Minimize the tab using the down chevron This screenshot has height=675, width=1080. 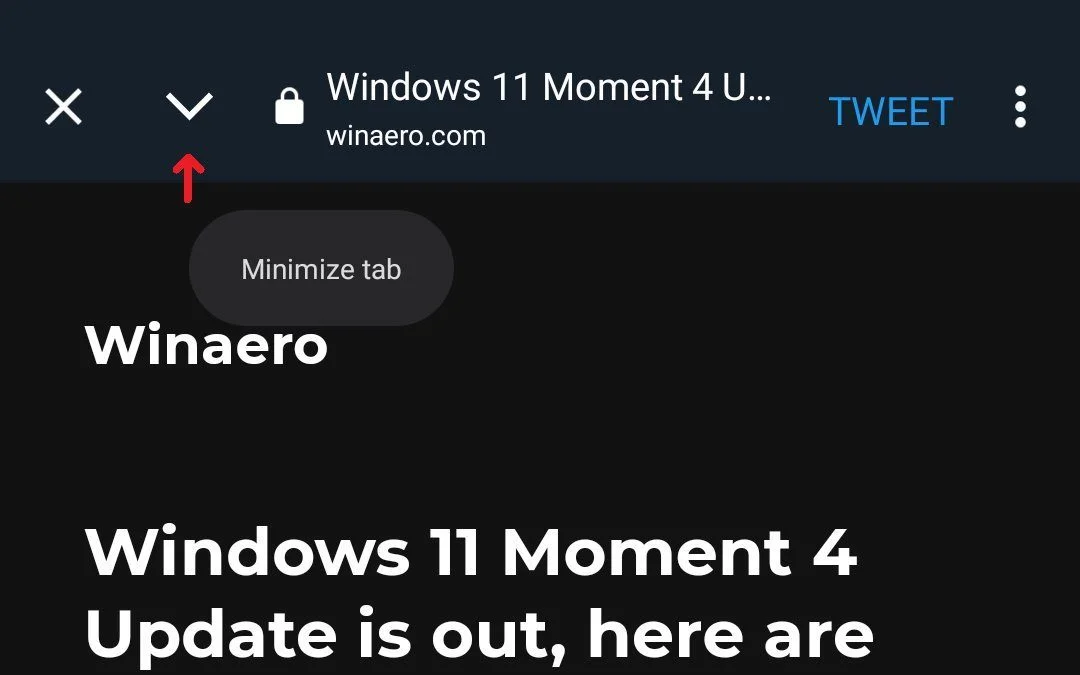coord(189,106)
